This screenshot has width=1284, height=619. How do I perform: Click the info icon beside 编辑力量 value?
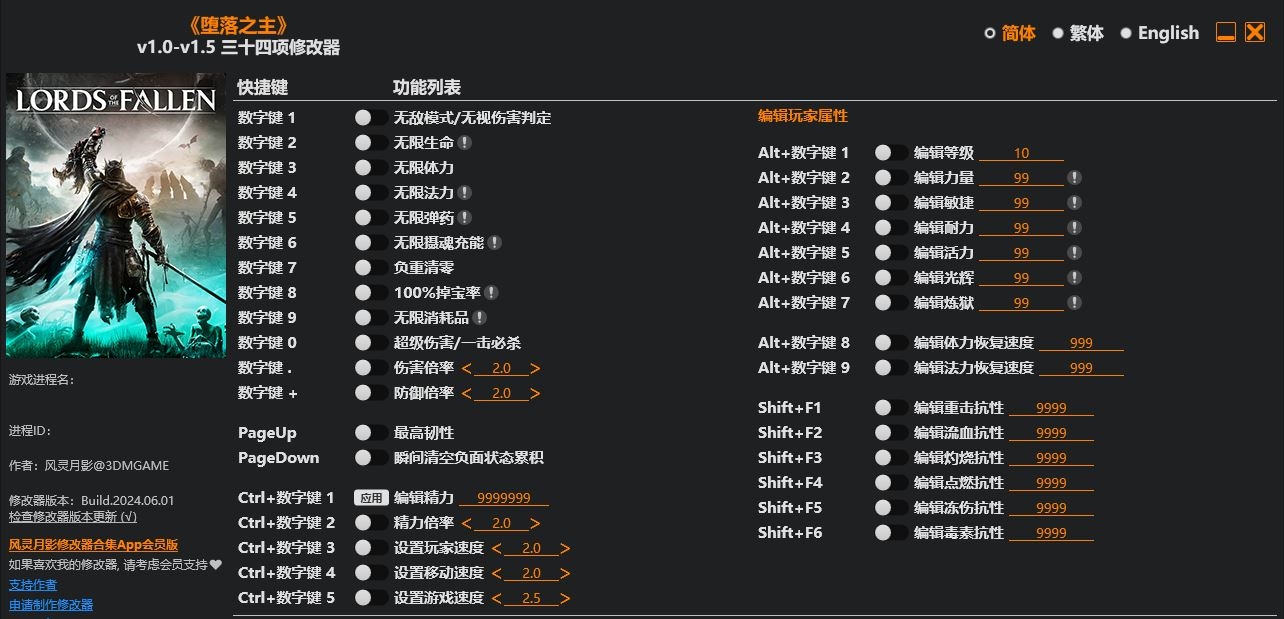(1074, 178)
